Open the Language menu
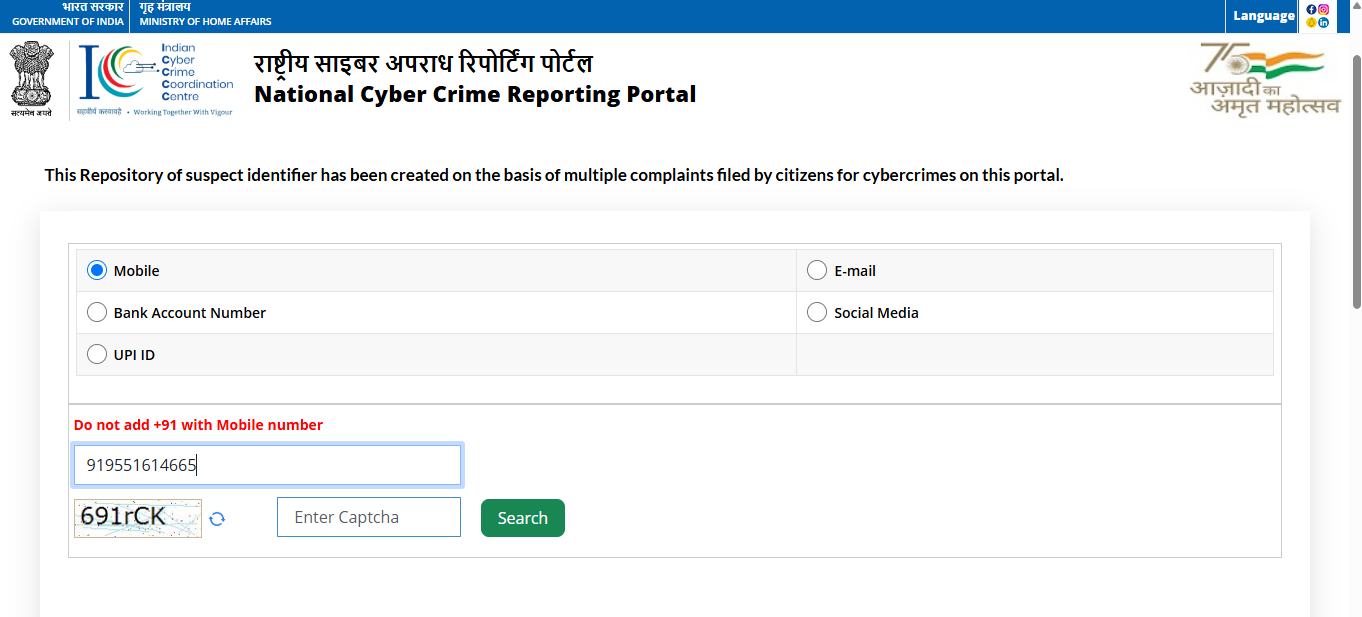 point(1263,16)
